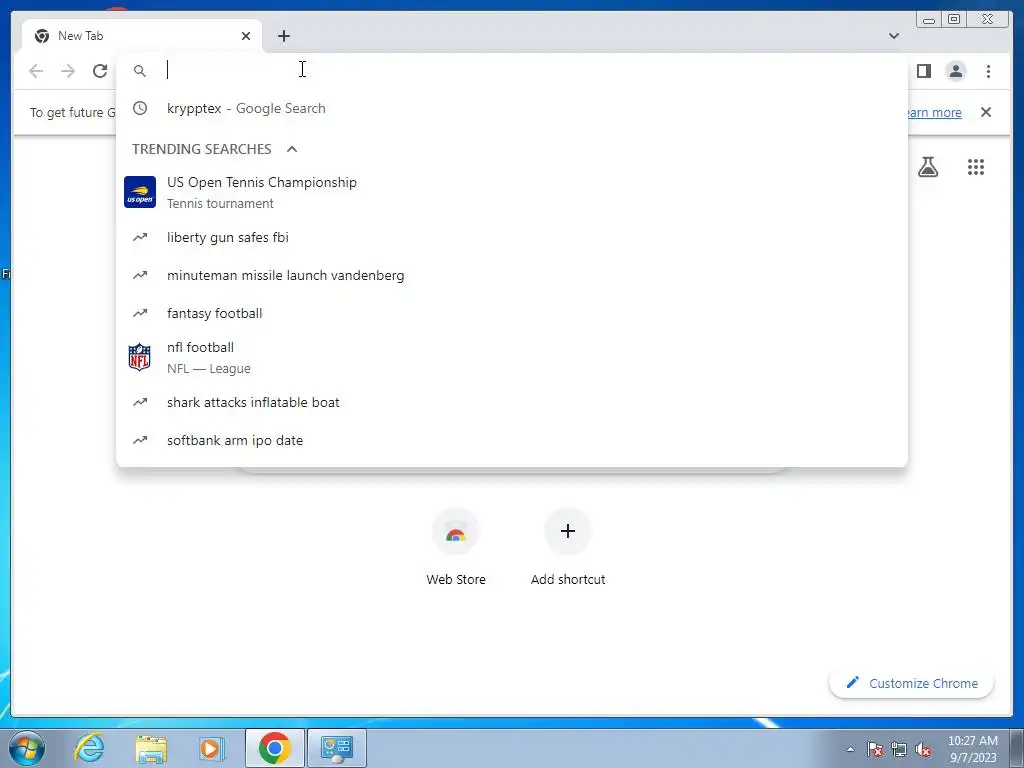Screen dimensions: 1024x768
Task: Click the muted volume speaker icon
Action: pos(923,749)
